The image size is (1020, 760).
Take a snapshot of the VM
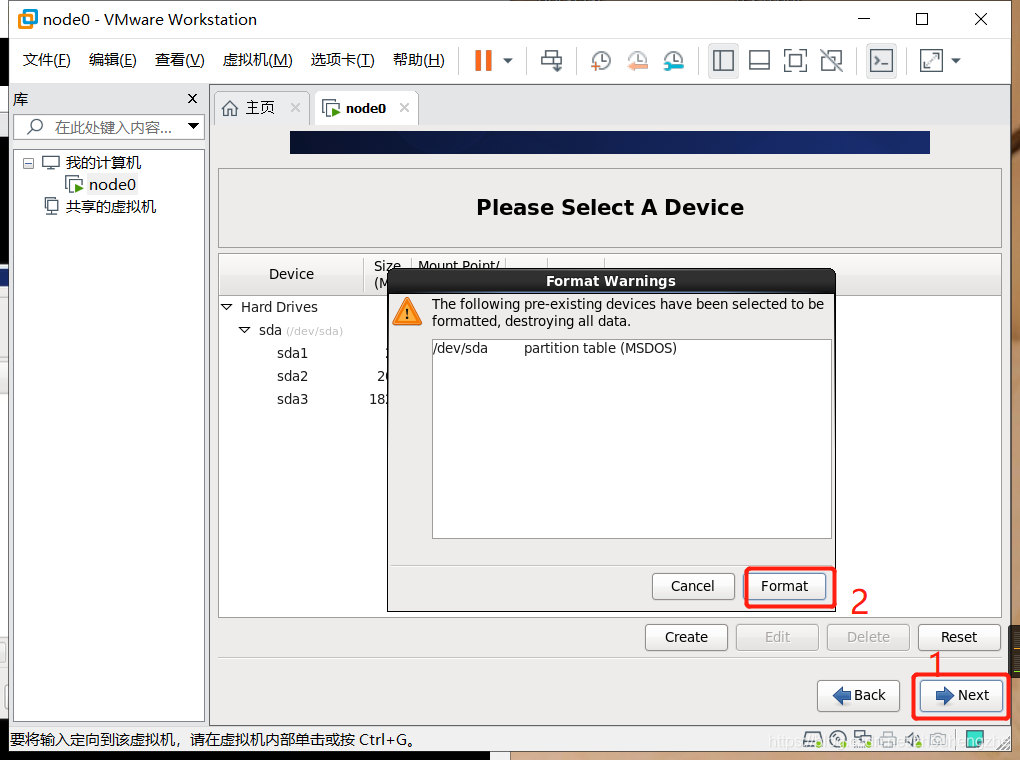click(x=600, y=61)
